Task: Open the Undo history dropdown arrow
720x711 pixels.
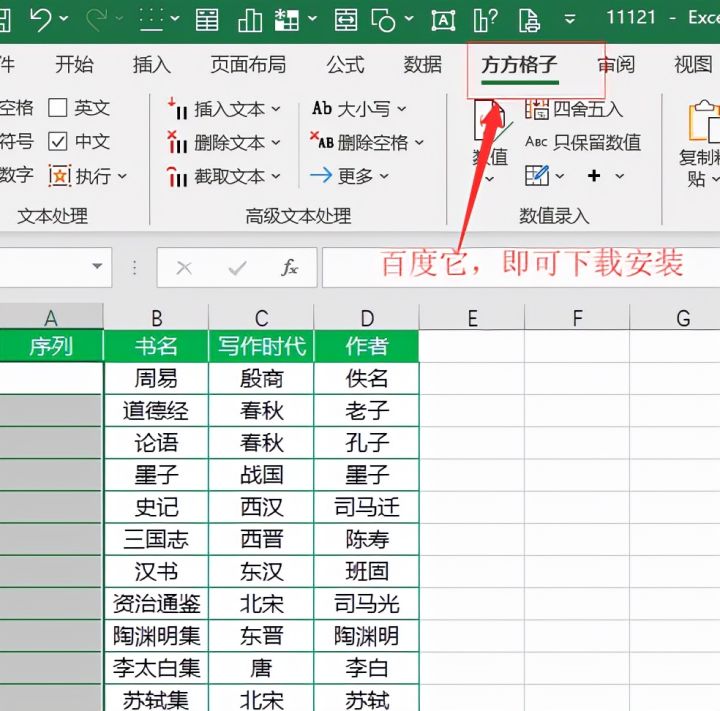Action: pos(64,19)
